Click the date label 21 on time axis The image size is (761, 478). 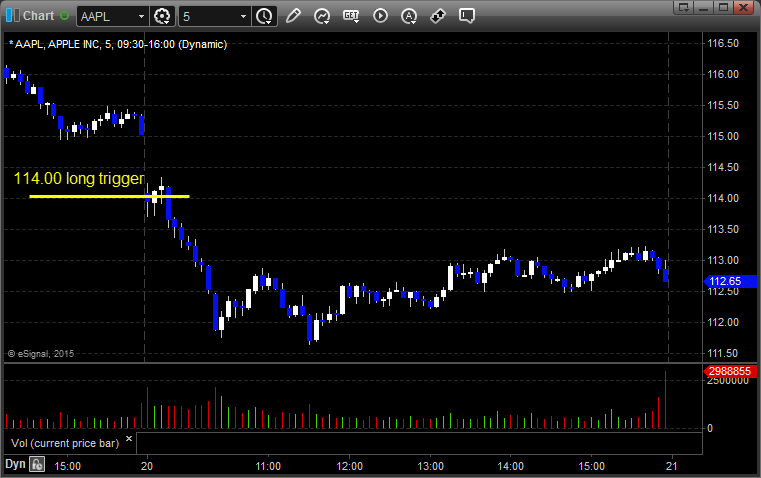point(671,466)
